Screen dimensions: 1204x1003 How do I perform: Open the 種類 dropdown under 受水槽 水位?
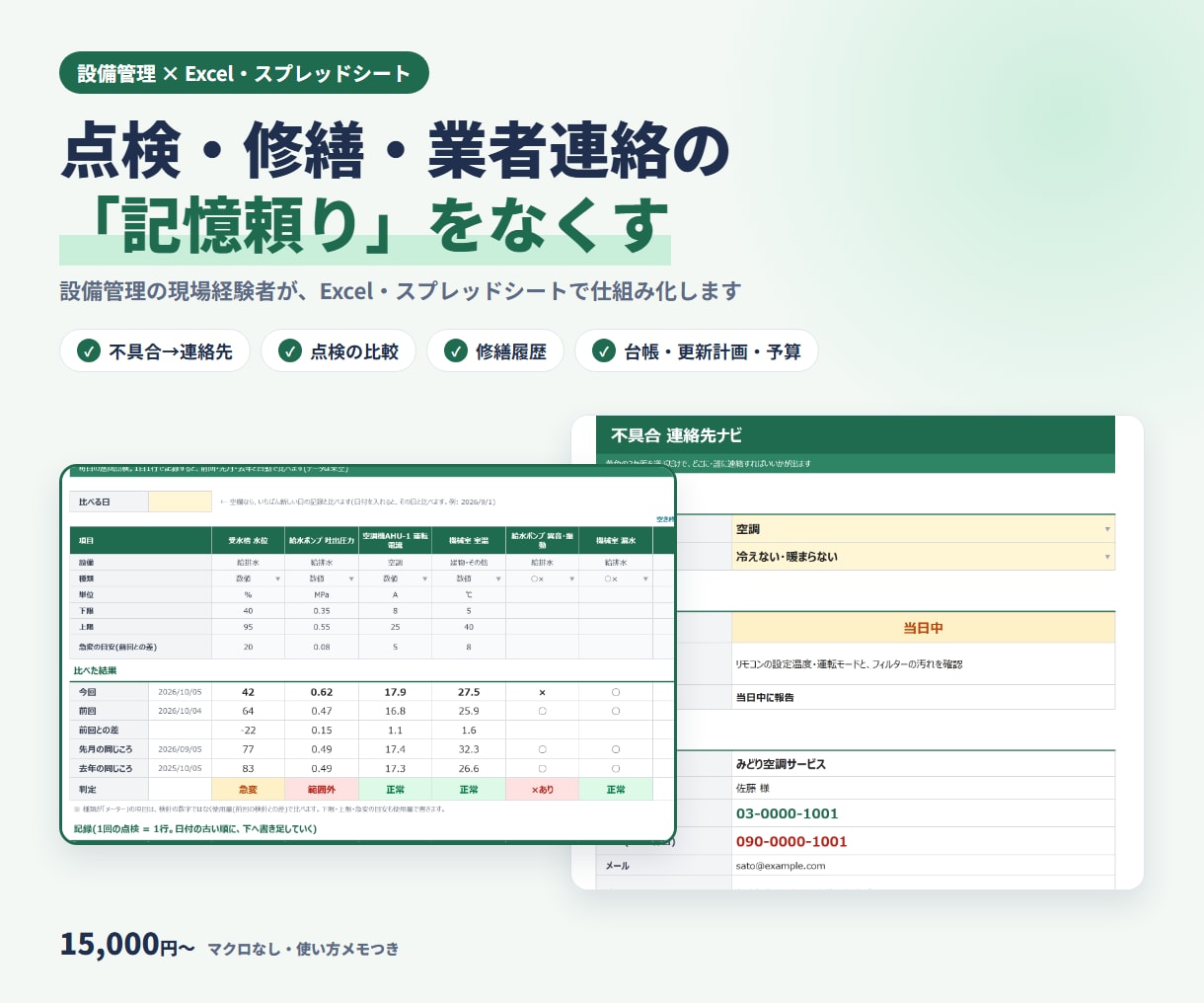277,579
